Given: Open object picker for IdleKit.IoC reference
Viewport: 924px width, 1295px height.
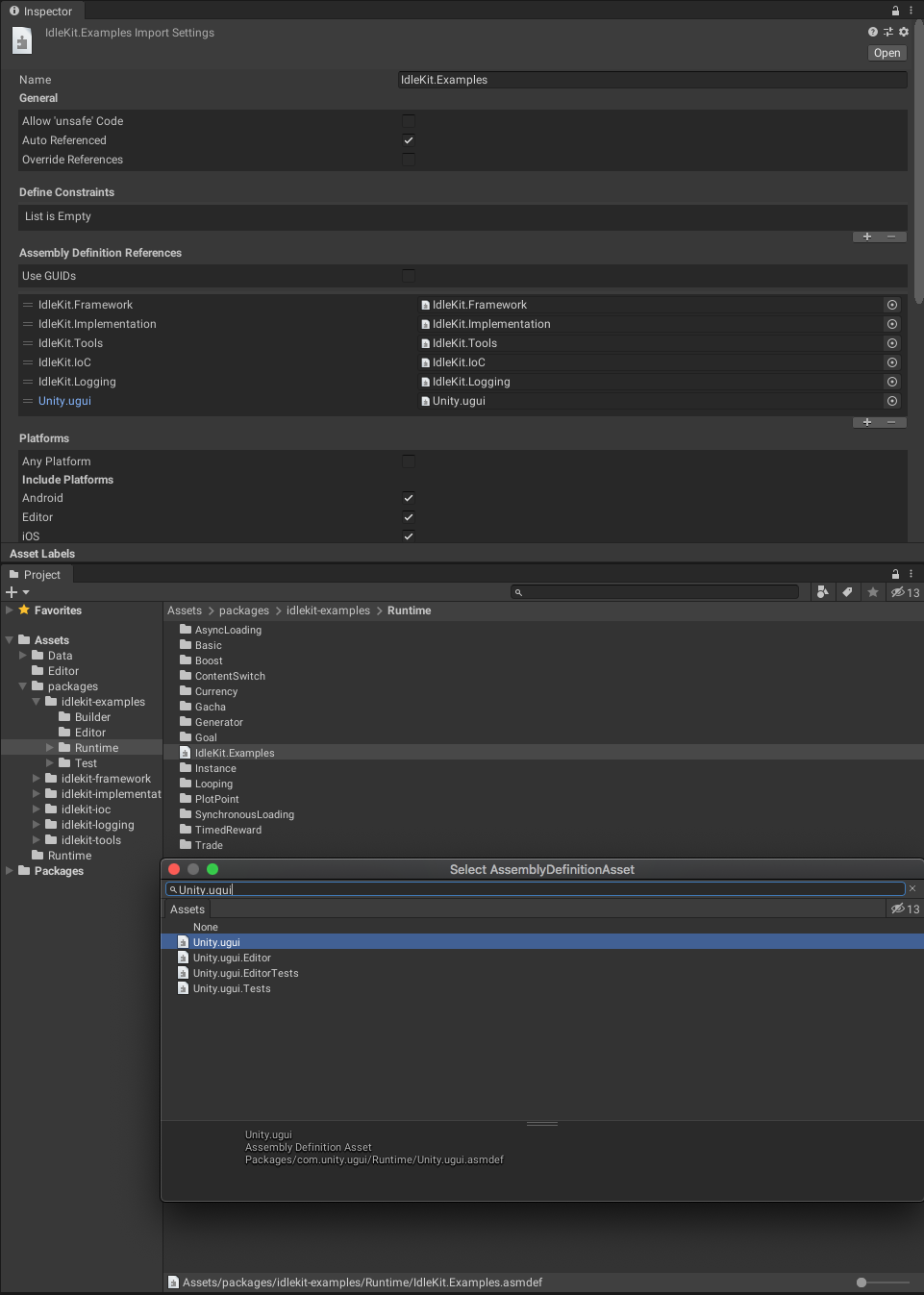Looking at the screenshot, I should (892, 362).
